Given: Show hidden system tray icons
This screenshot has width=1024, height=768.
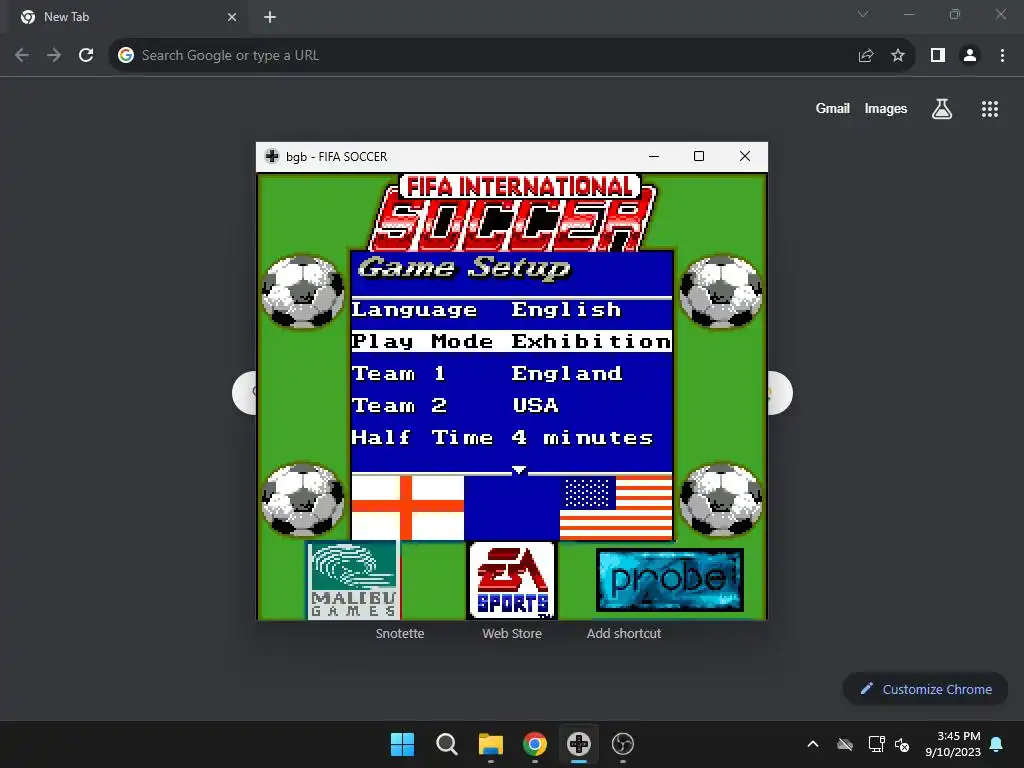Looking at the screenshot, I should [x=813, y=744].
